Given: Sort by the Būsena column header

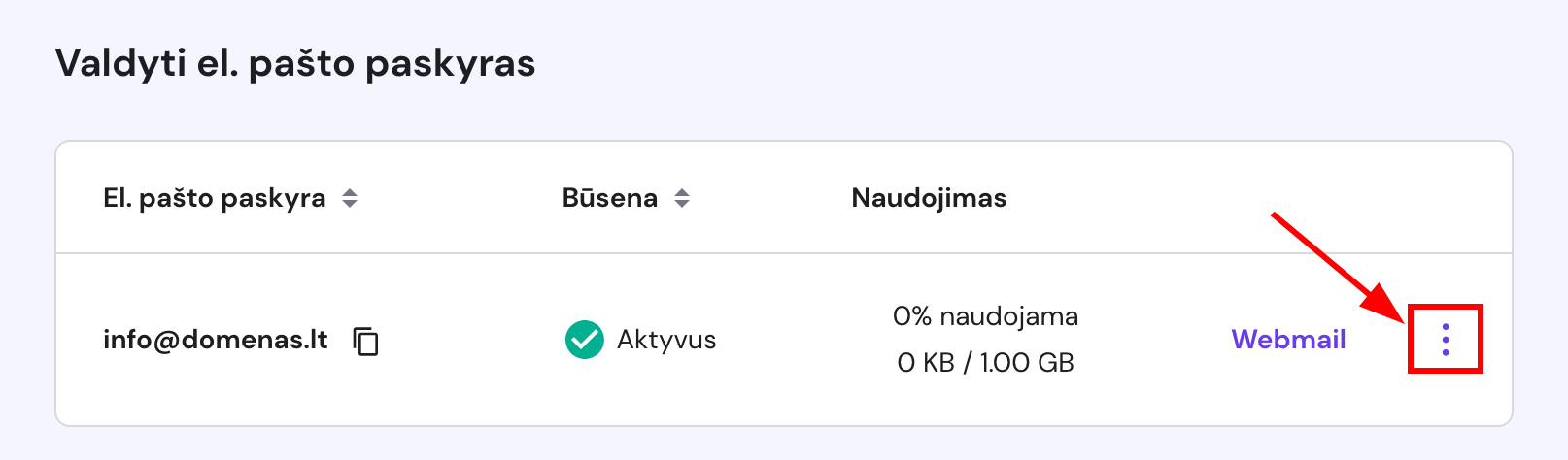Looking at the screenshot, I should click(610, 198).
